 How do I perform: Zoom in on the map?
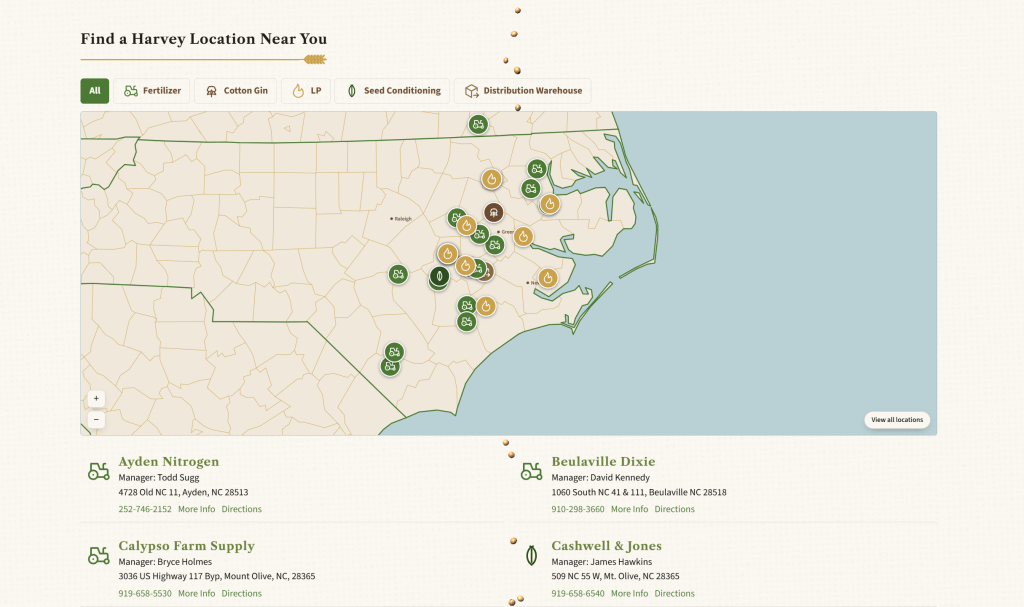[96, 399]
